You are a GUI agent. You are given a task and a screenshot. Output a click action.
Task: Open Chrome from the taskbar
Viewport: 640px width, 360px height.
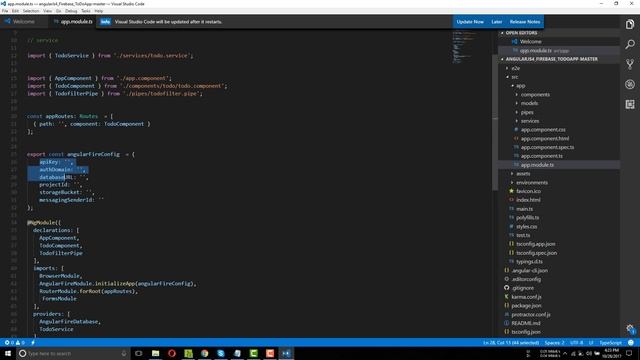(204, 353)
